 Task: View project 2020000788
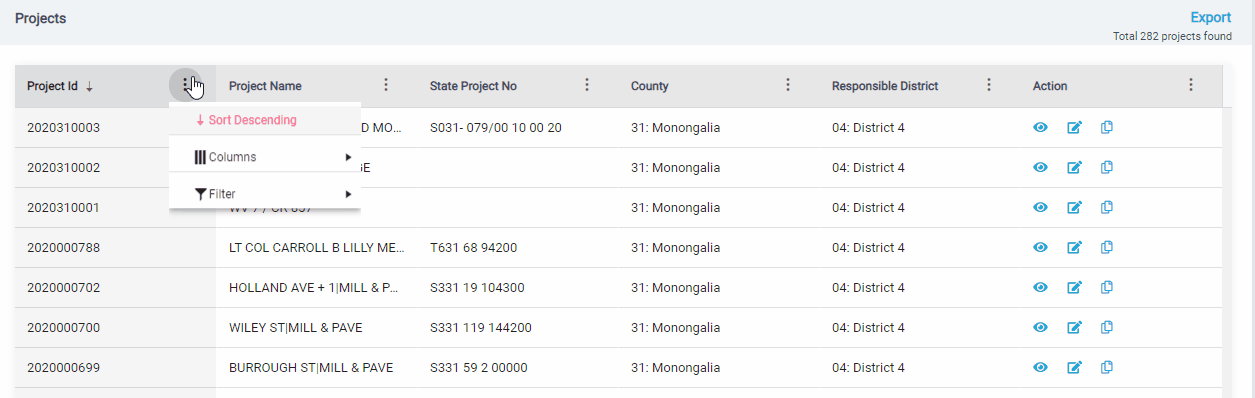tap(1040, 247)
